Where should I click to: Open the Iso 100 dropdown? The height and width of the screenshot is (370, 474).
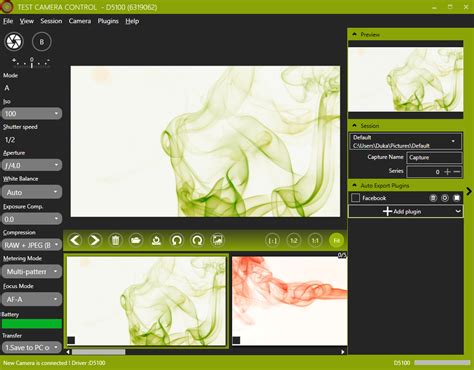point(32,114)
